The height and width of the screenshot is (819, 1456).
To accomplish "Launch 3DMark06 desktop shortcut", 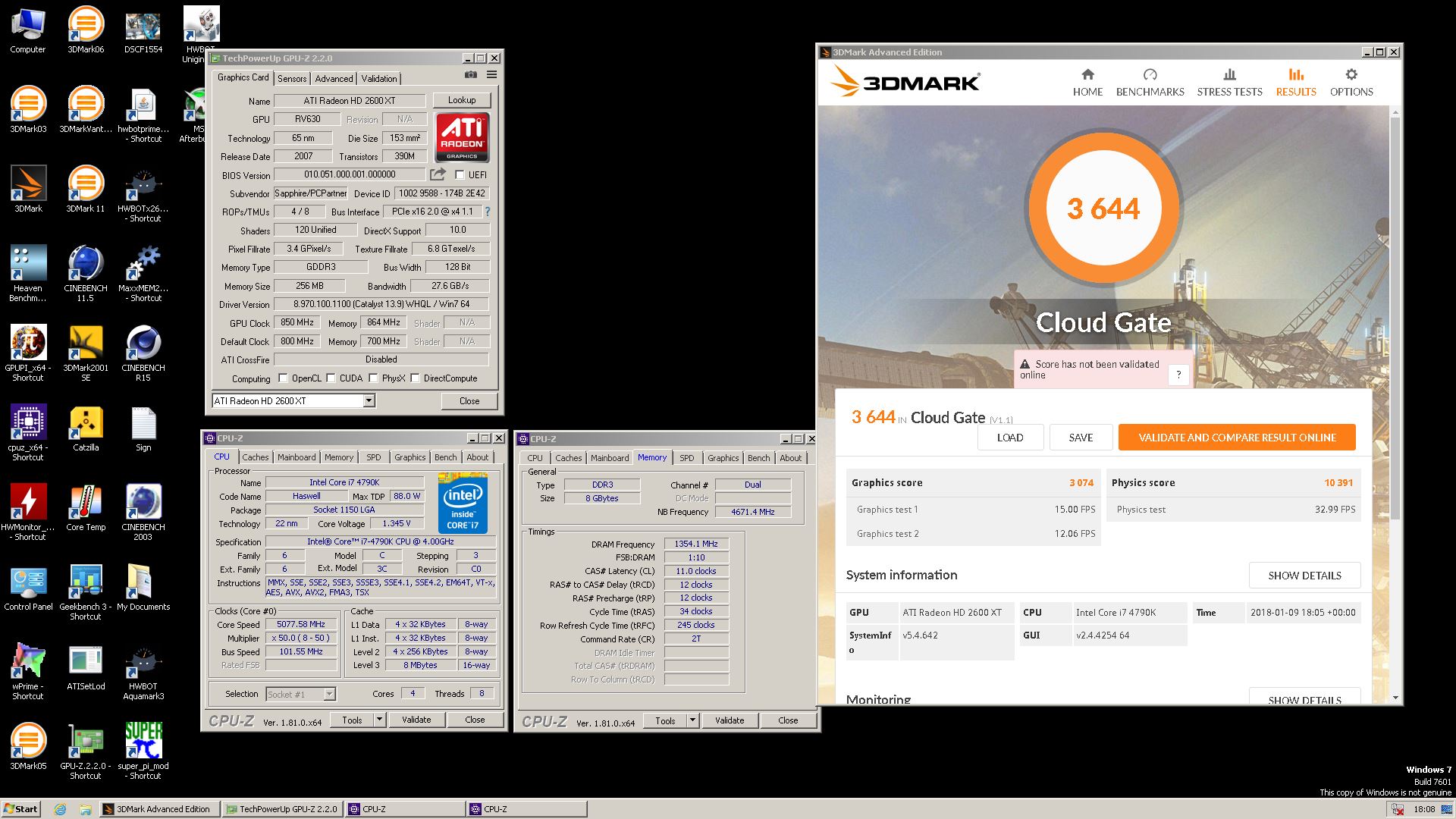I will pyautogui.click(x=86, y=30).
